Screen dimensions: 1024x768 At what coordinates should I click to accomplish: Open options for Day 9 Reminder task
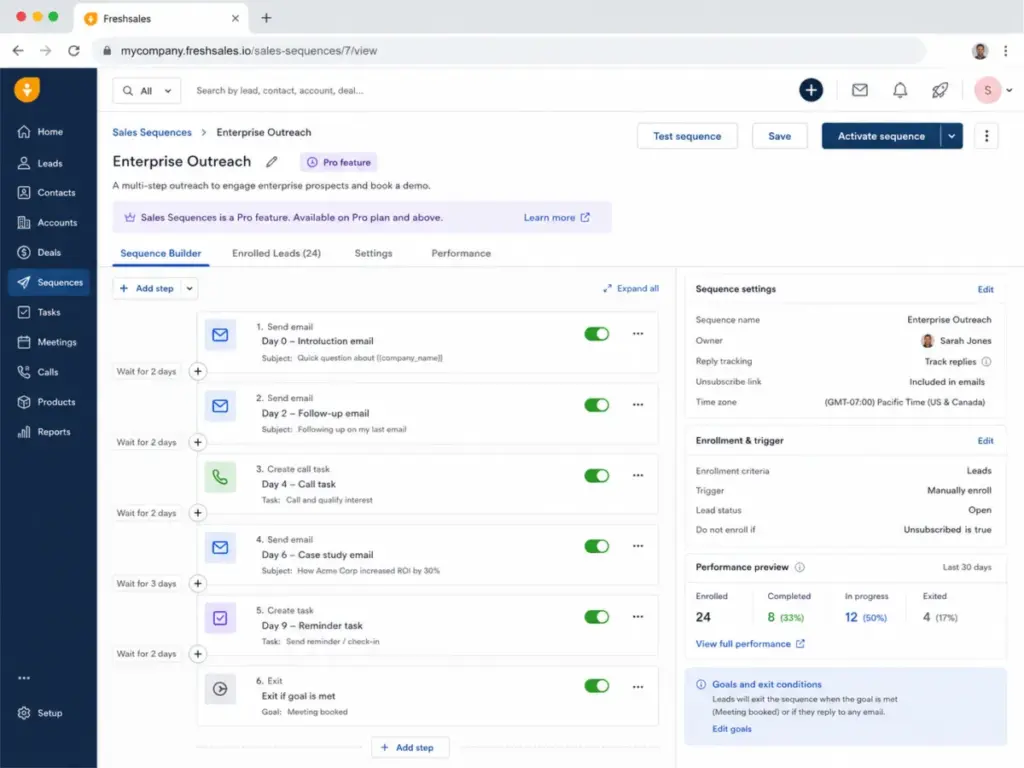[x=637, y=617]
